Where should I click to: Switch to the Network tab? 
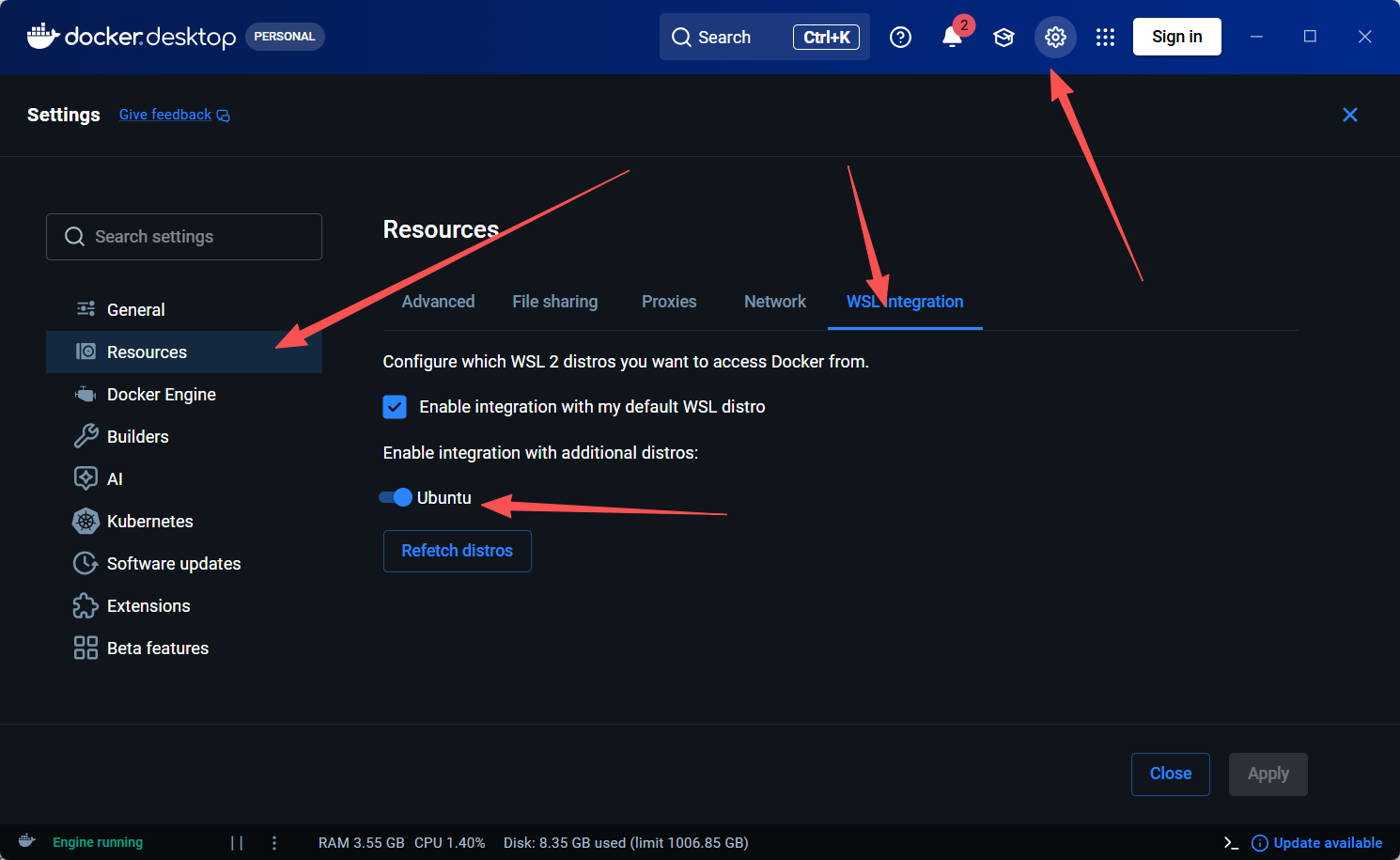[x=775, y=302]
